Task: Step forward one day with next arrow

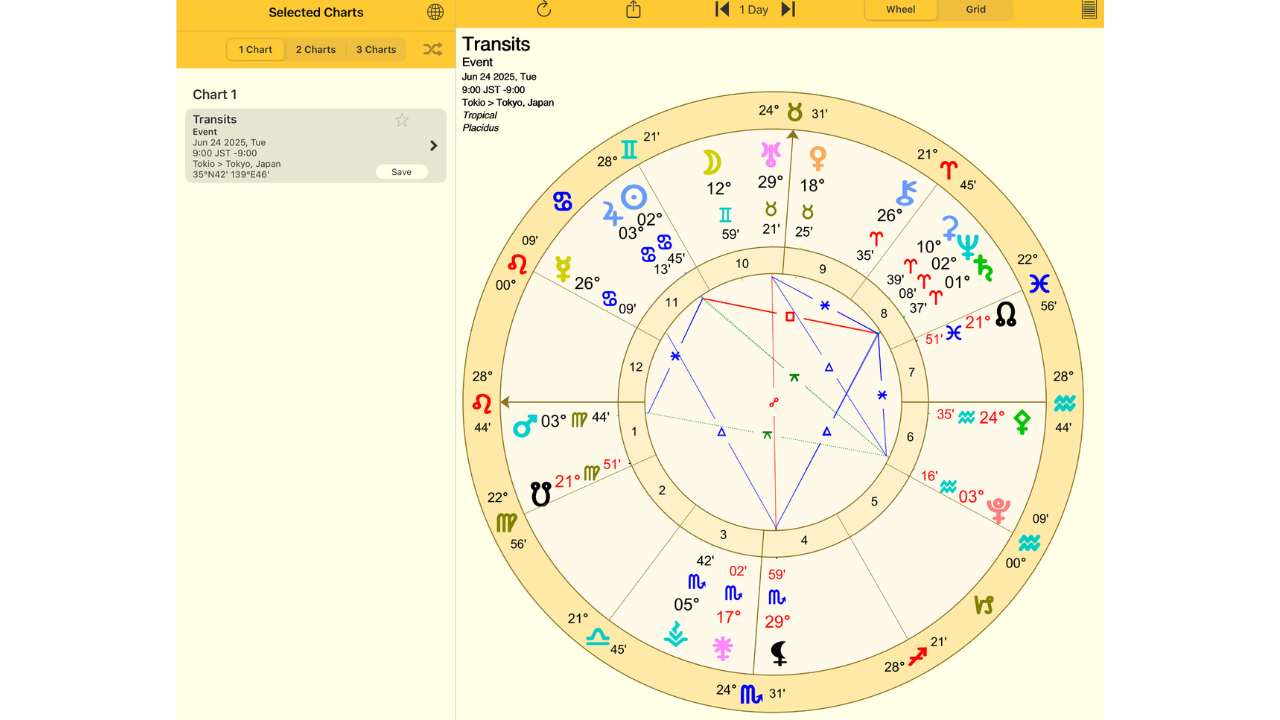Action: coord(788,10)
